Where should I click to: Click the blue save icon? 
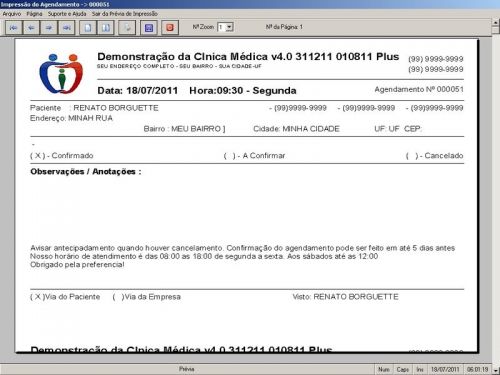tap(149, 28)
